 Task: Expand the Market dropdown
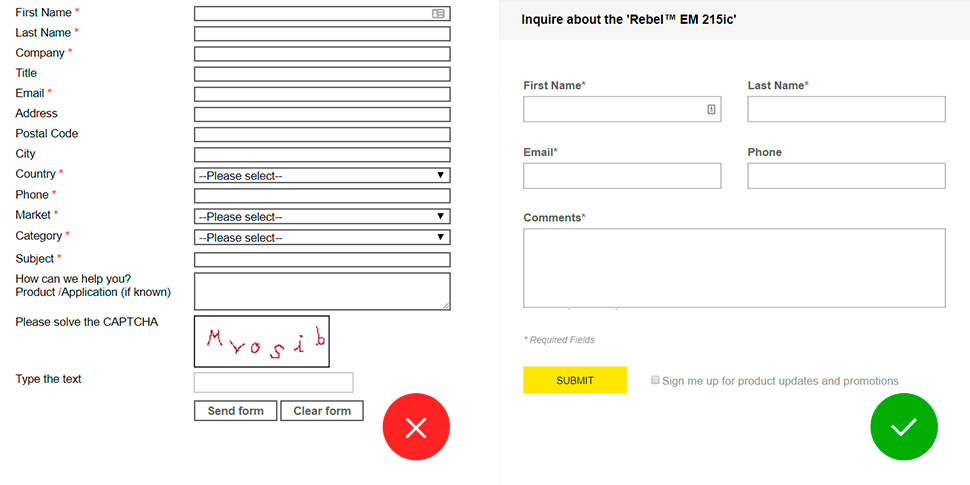point(321,217)
